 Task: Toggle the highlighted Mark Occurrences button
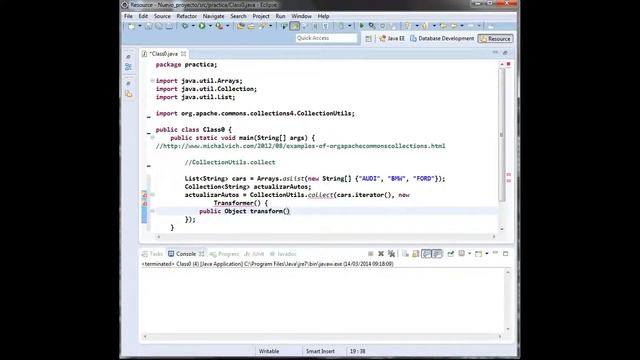click(x=295, y=26)
